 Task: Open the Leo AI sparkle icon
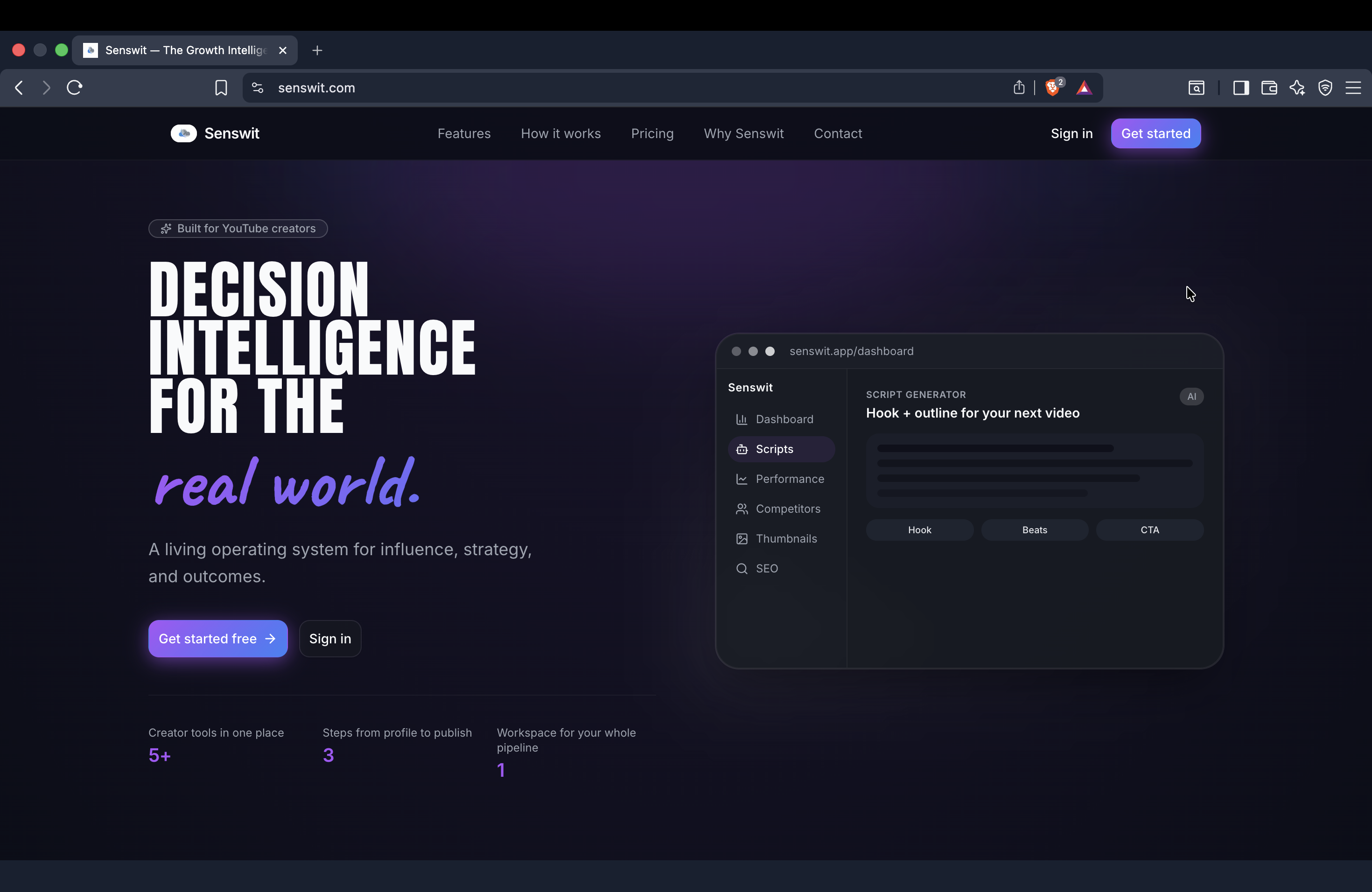click(1297, 88)
